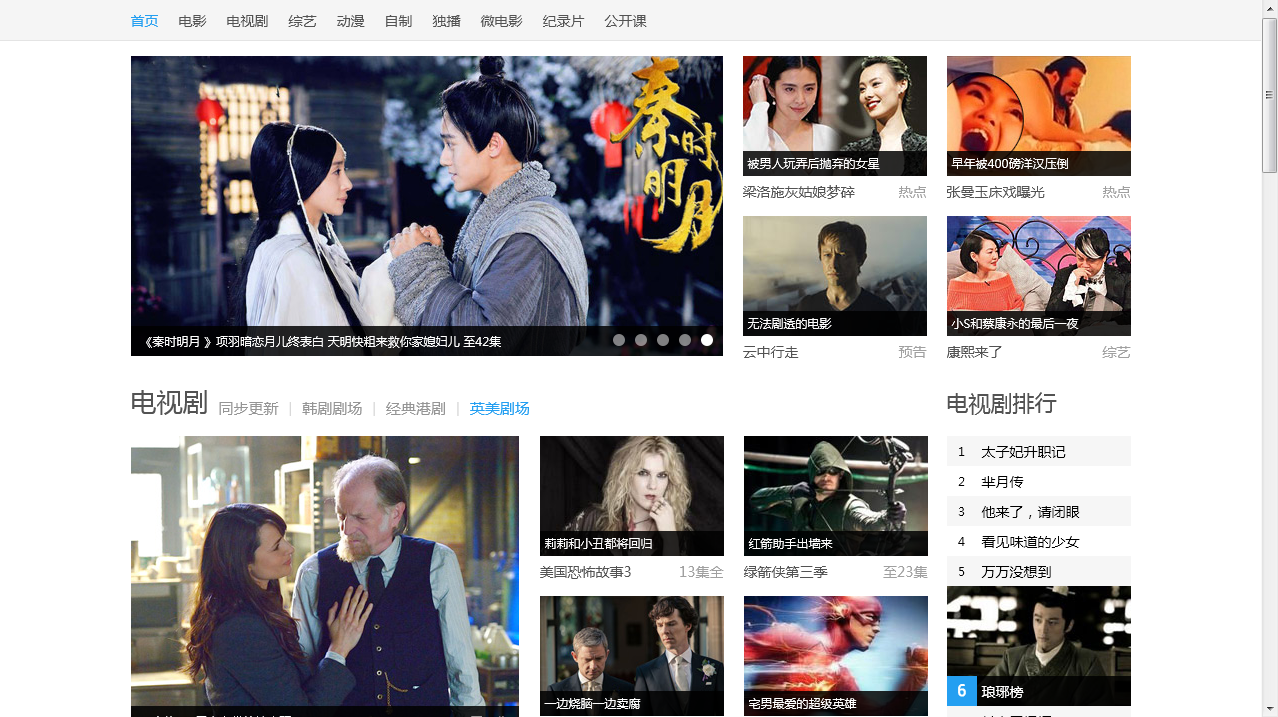Open rank 4 entry 看见味道的少女
The height and width of the screenshot is (717, 1278).
click(x=1039, y=541)
